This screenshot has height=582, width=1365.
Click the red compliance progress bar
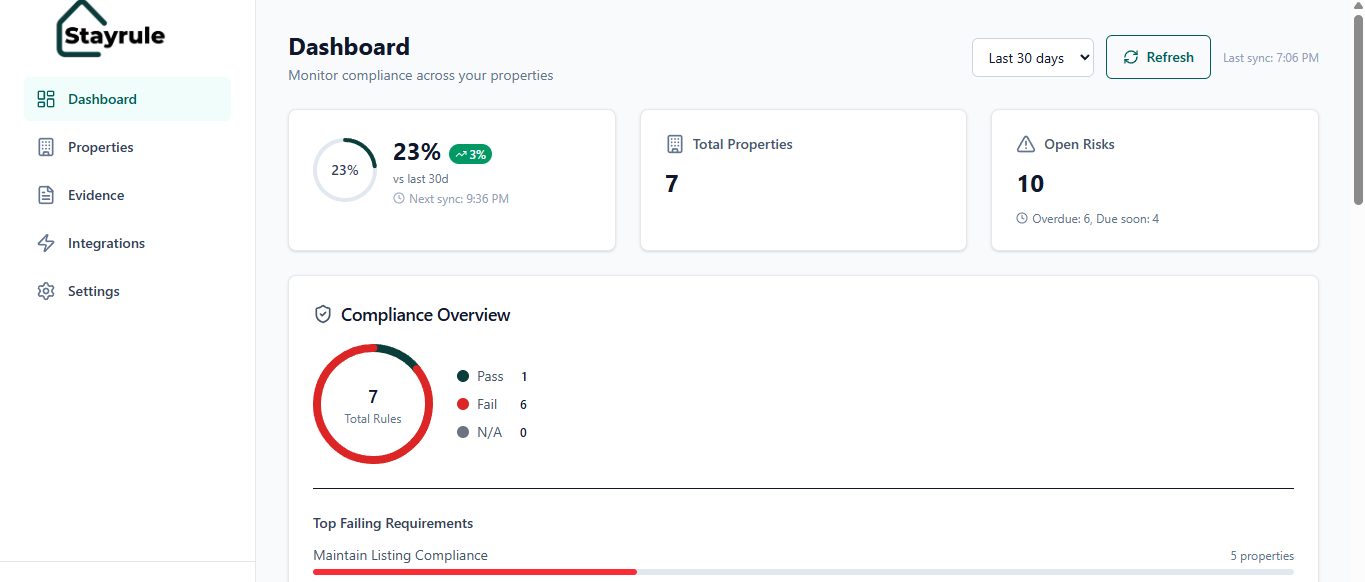(x=474, y=571)
